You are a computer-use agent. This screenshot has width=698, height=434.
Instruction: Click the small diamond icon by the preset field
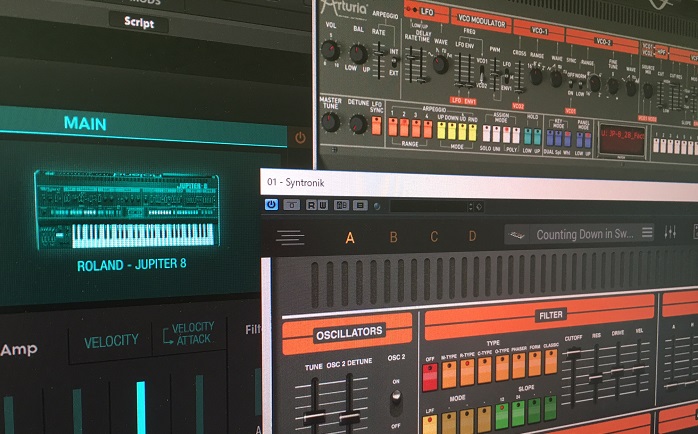click(x=479, y=207)
